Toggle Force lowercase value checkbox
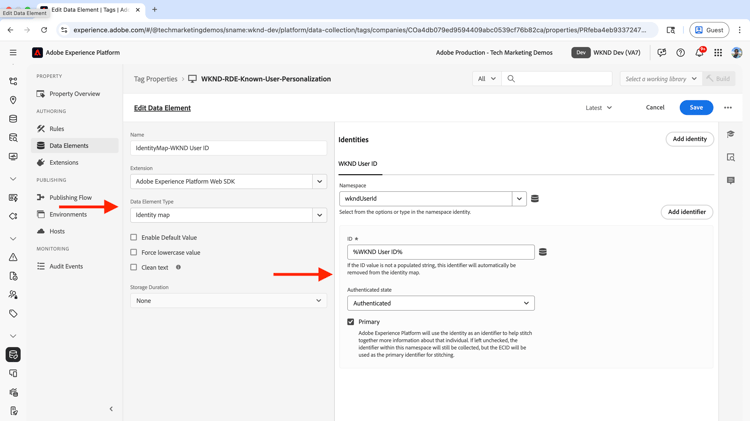This screenshot has width=750, height=421. point(133,252)
